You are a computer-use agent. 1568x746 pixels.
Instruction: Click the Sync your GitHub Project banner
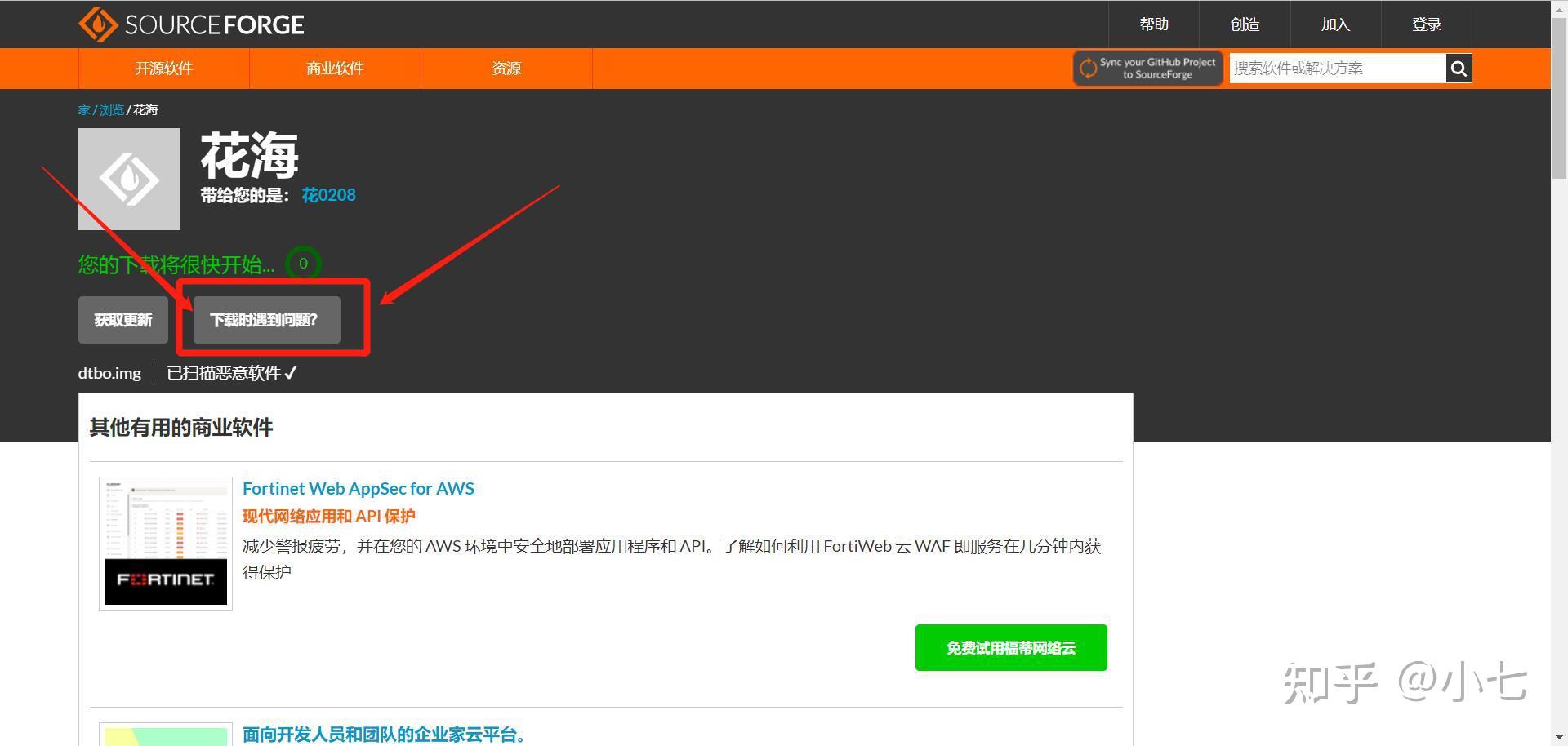pos(1147,69)
